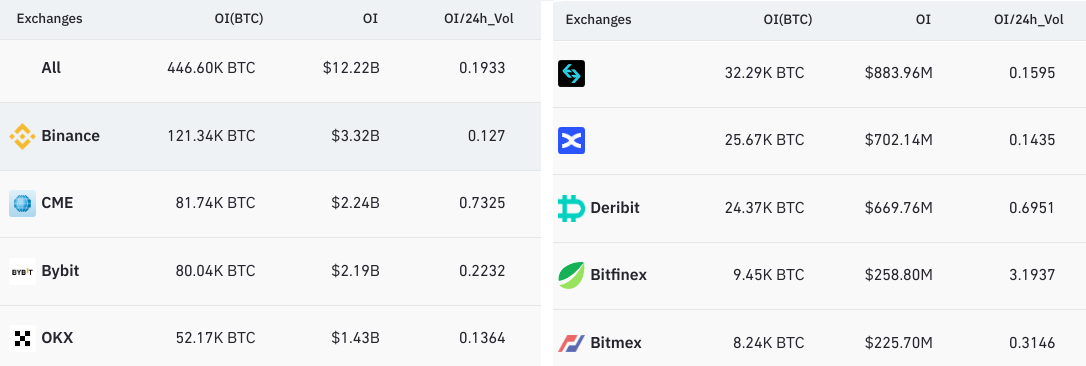Sort by left OI(BTC) column header
The image size is (1086, 366).
pos(239,19)
